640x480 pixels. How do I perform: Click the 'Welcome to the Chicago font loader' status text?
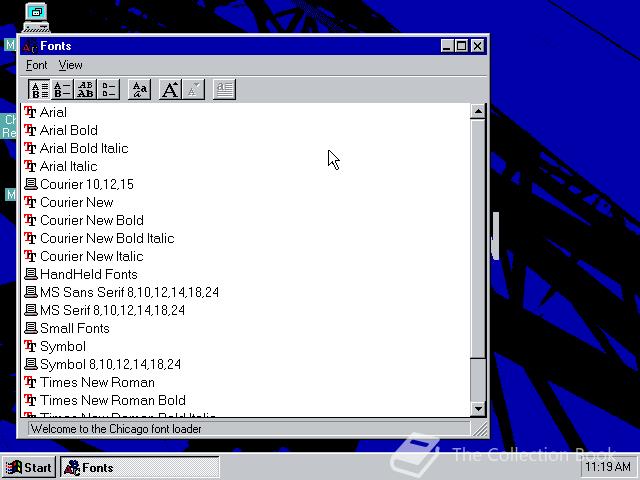116,429
